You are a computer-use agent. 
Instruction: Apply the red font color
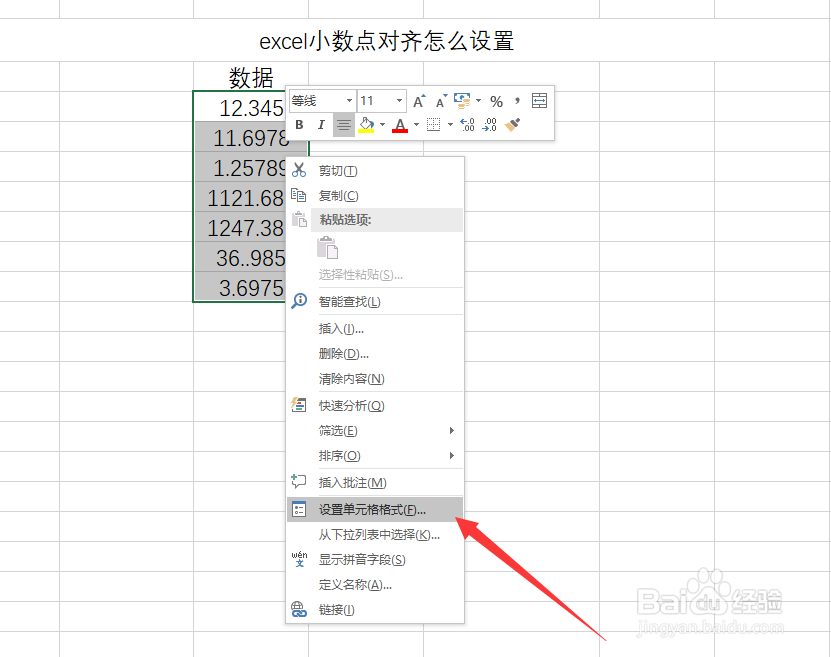[x=400, y=125]
